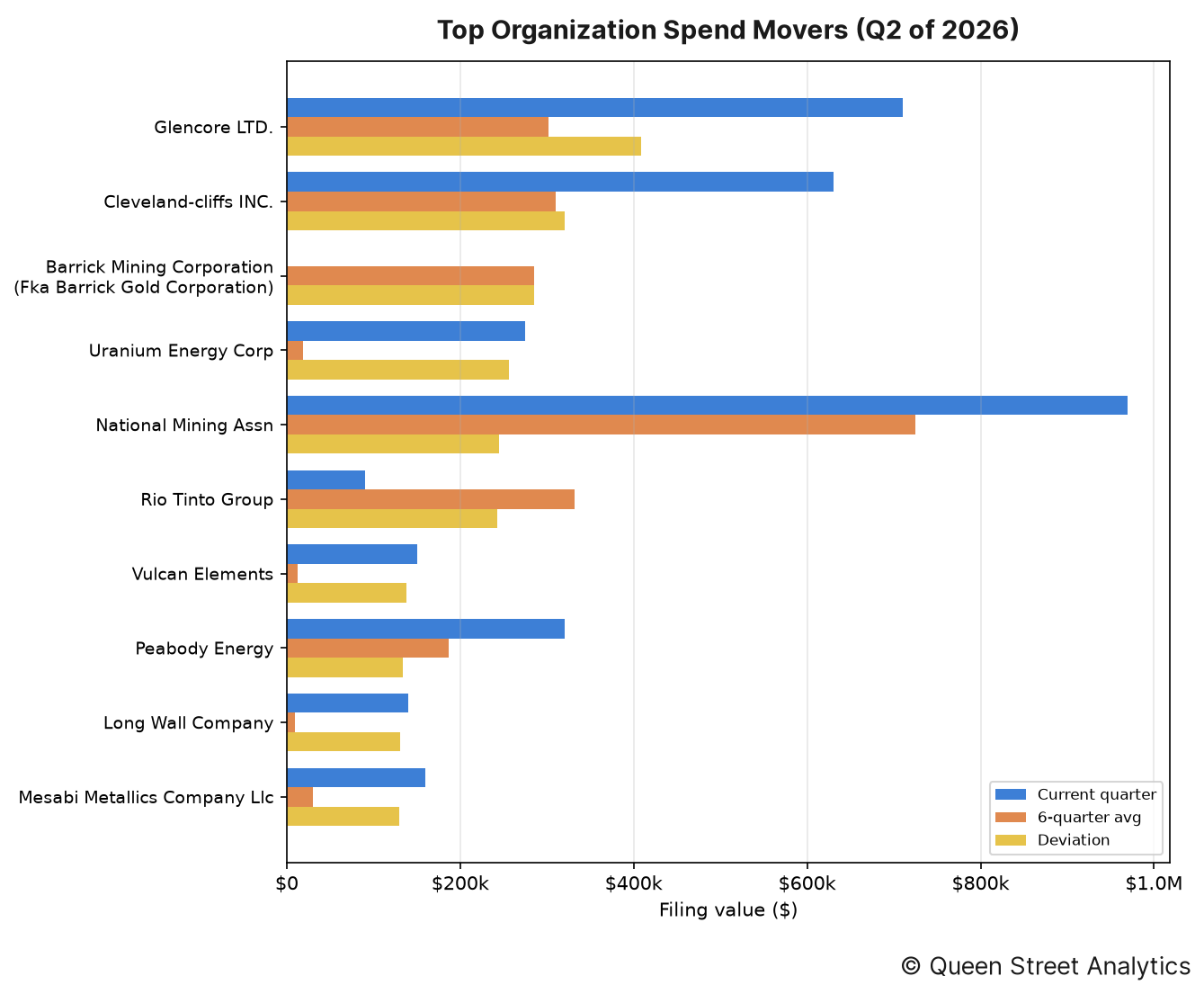1204x994 pixels.
Task: Click Glencore's yellow deviation bar
Action: tap(464, 146)
